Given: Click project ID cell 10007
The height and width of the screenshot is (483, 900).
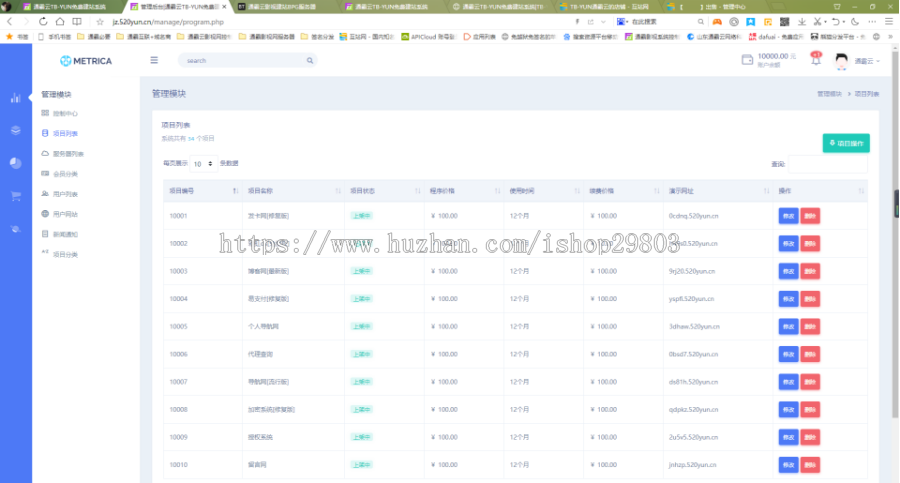Looking at the screenshot, I should point(179,382).
